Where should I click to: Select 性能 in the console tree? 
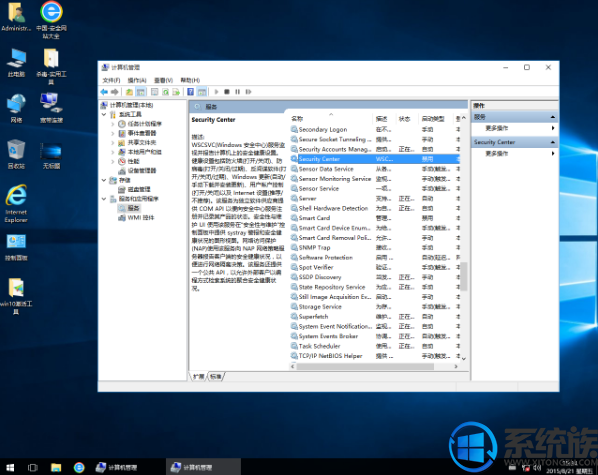coord(133,161)
